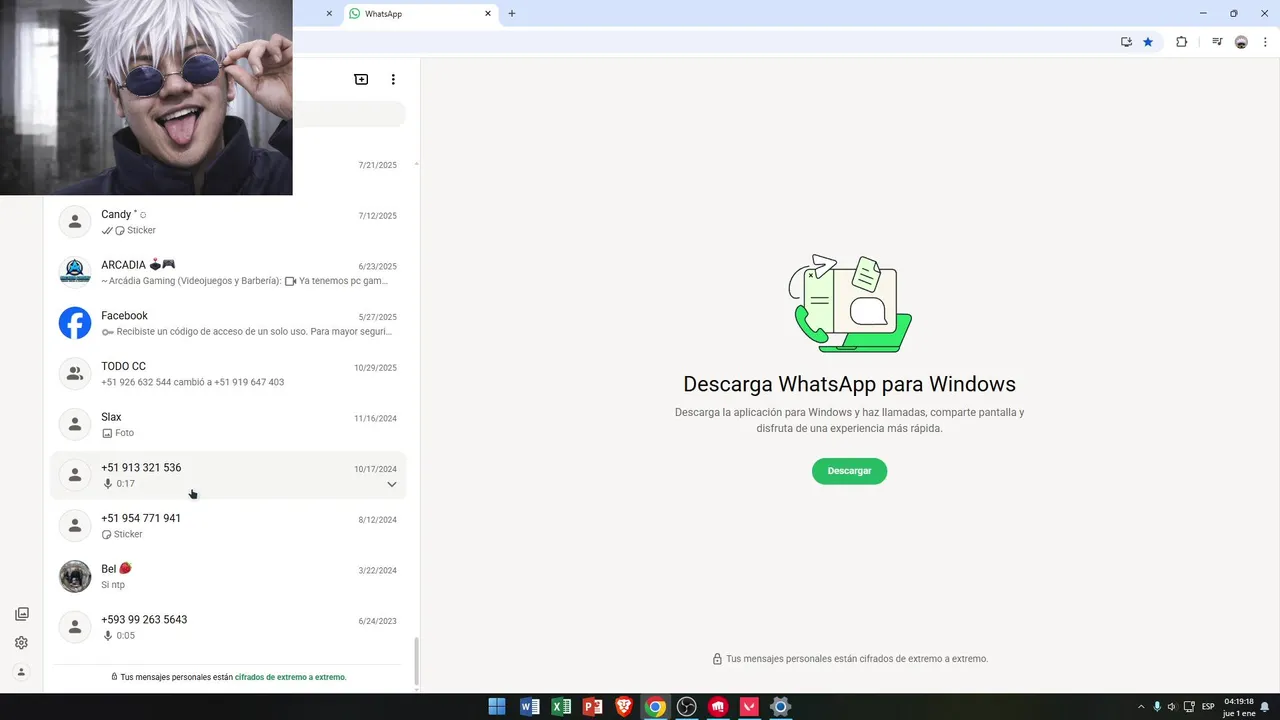Screen dimensions: 1280x720
Task: Open the notifications bell
Action: (1265, 707)
